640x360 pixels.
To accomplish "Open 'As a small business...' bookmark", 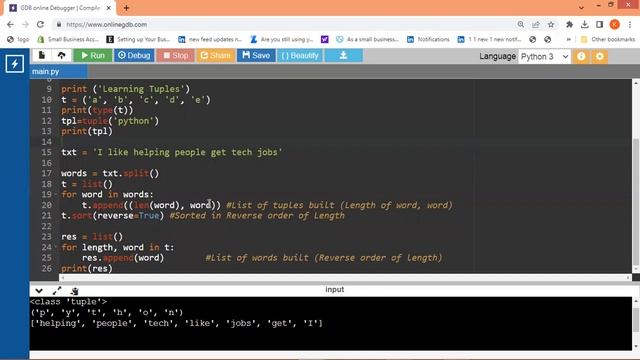I will coord(367,39).
